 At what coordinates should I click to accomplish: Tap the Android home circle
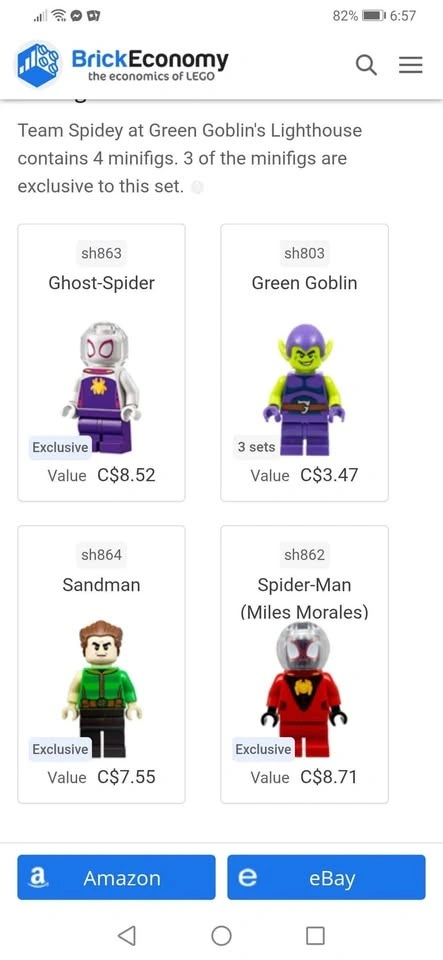pyautogui.click(x=222, y=935)
